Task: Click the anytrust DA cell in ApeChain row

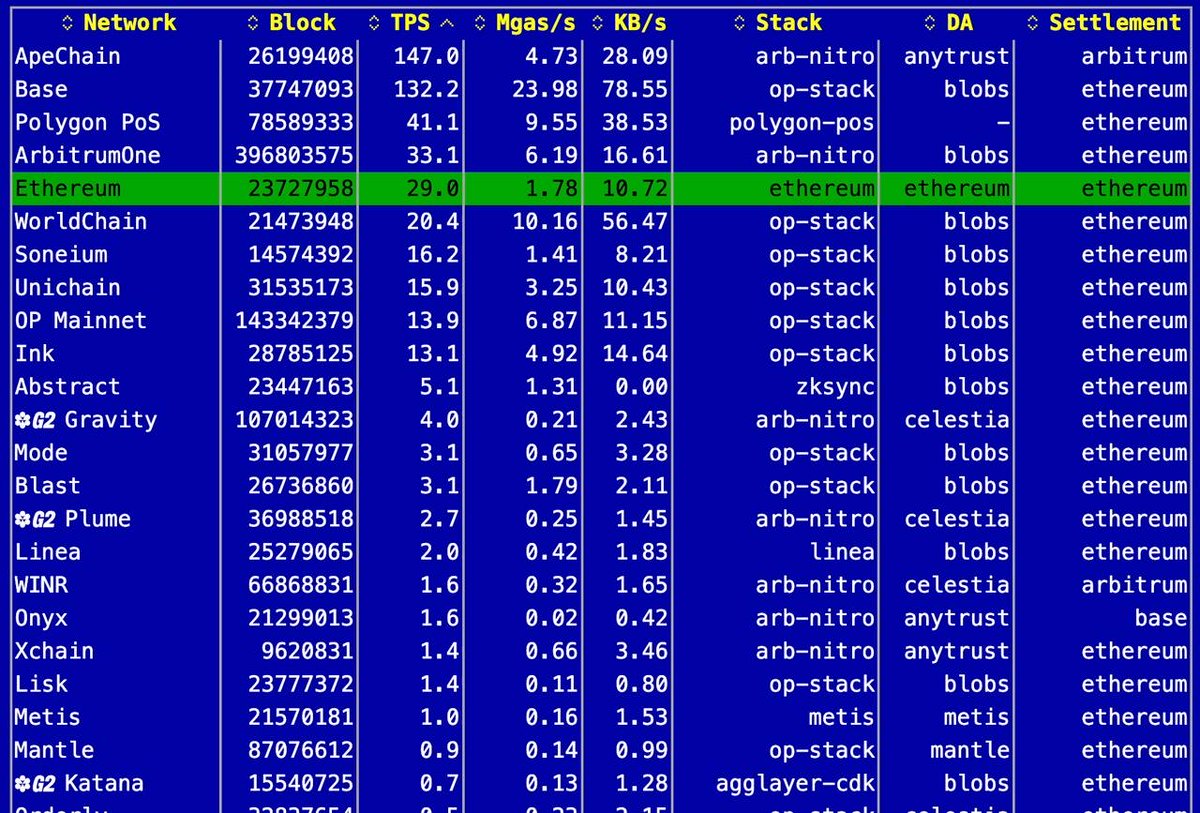Action: tap(957, 57)
